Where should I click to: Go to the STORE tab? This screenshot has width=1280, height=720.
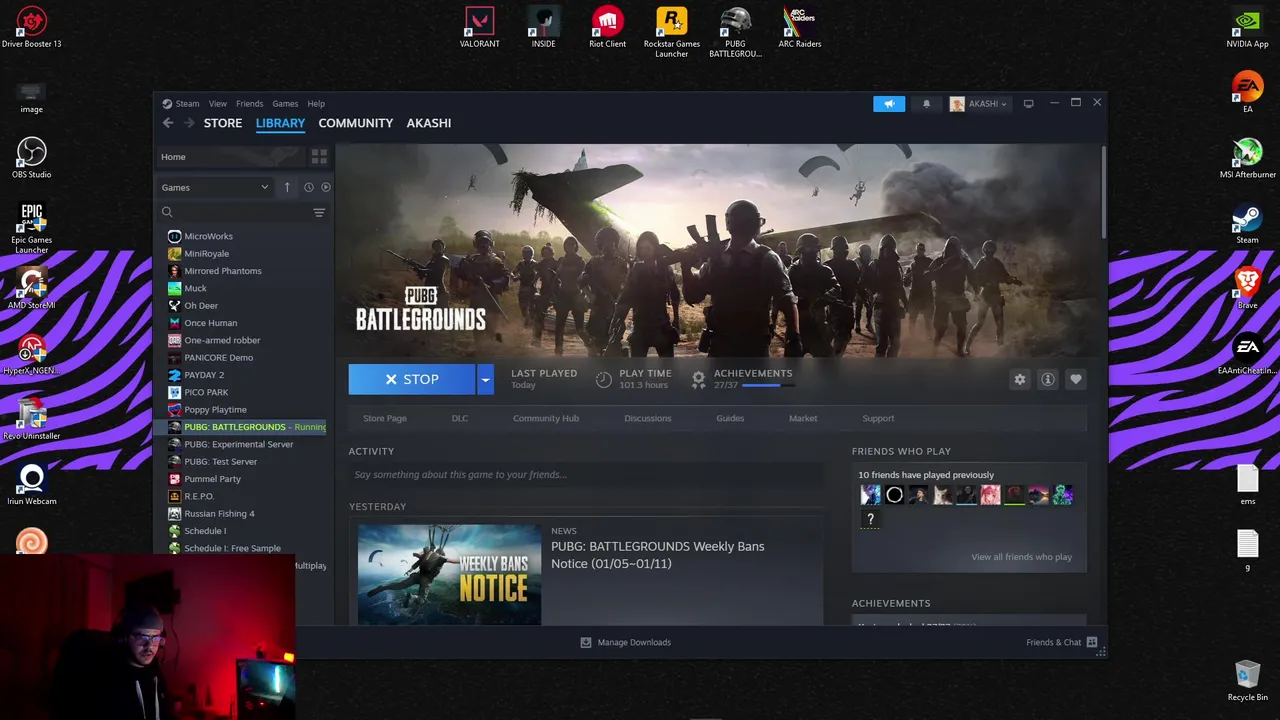point(223,123)
